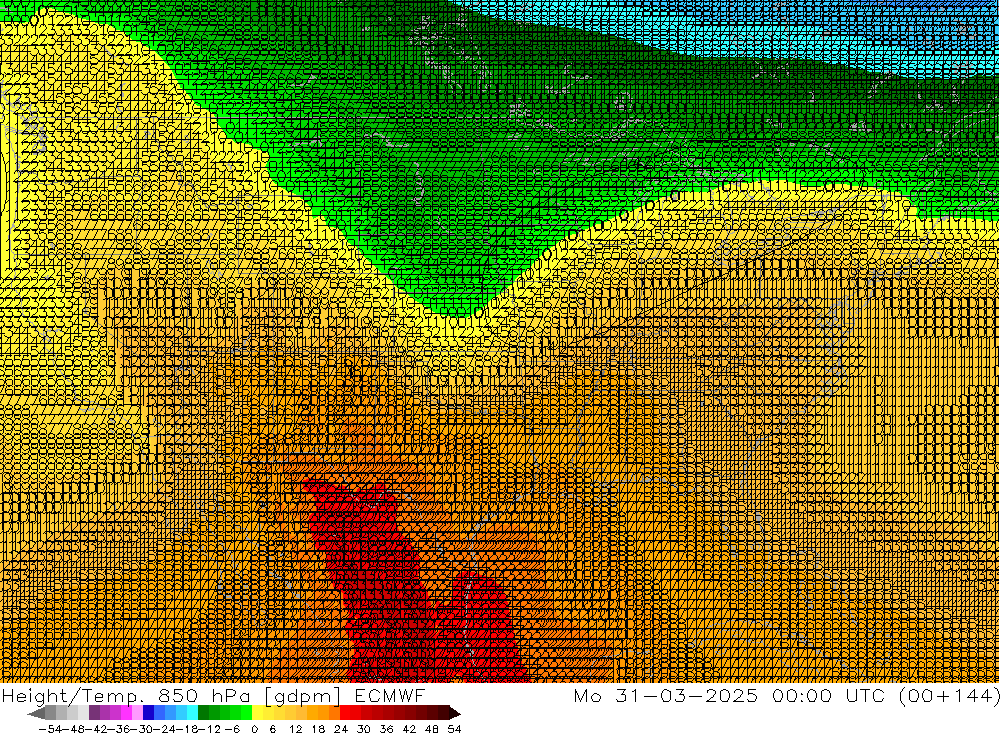
Task: Click the 54 legend value
Action: [454, 729]
